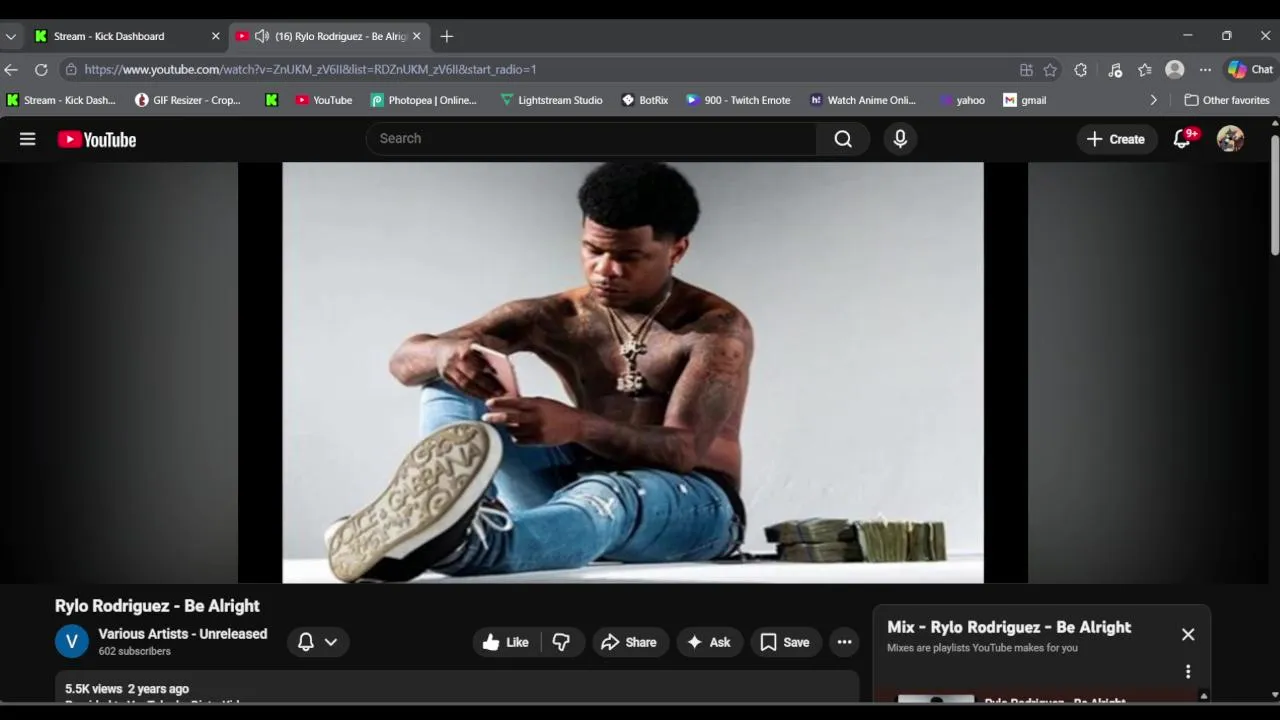Screen dimensions: 1280x720
Task: Open Lightstream Studio bookmark
Action: coord(551,100)
